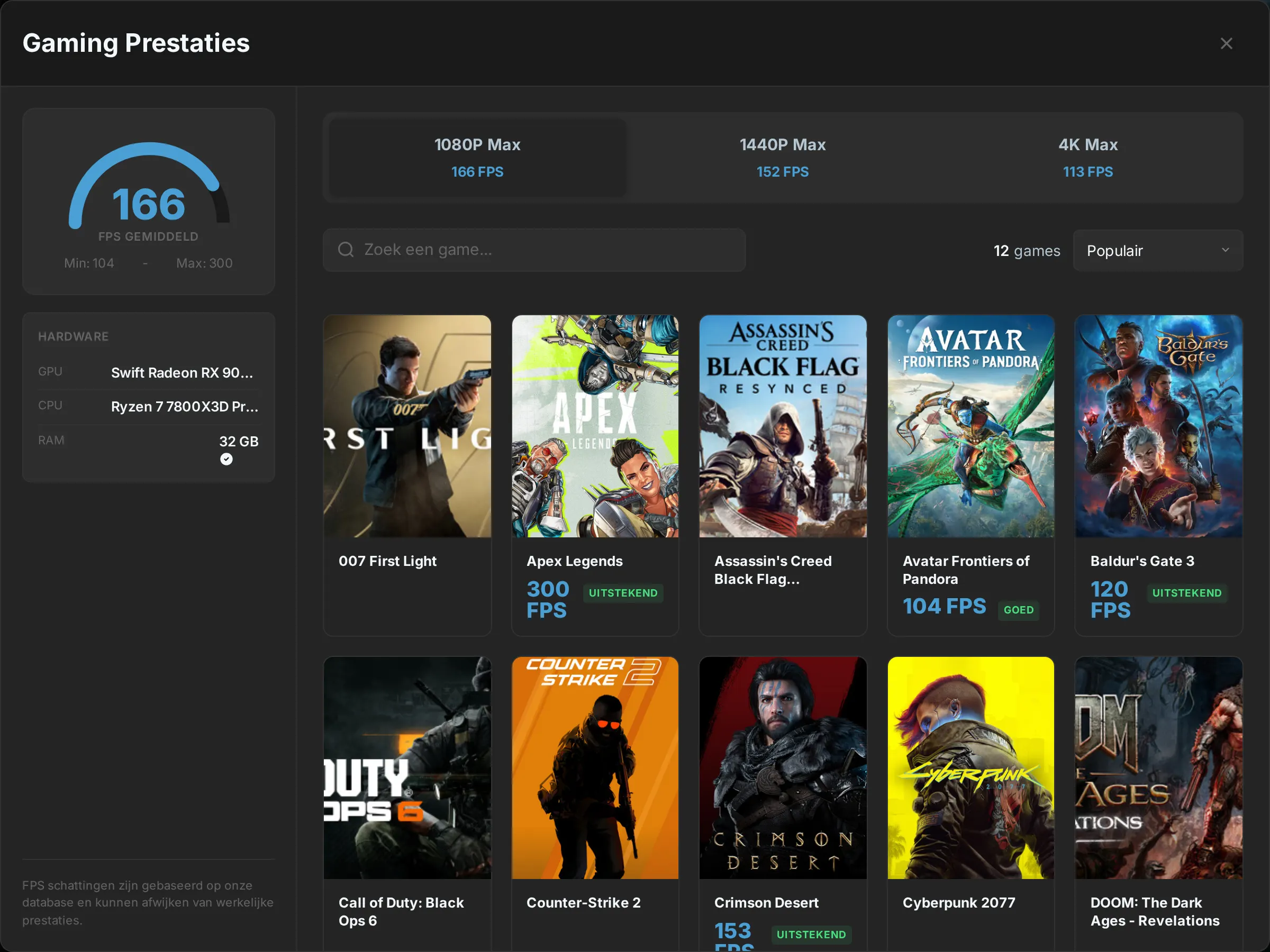The width and height of the screenshot is (1270, 952).
Task: Click the 12 games count label
Action: [1027, 251]
